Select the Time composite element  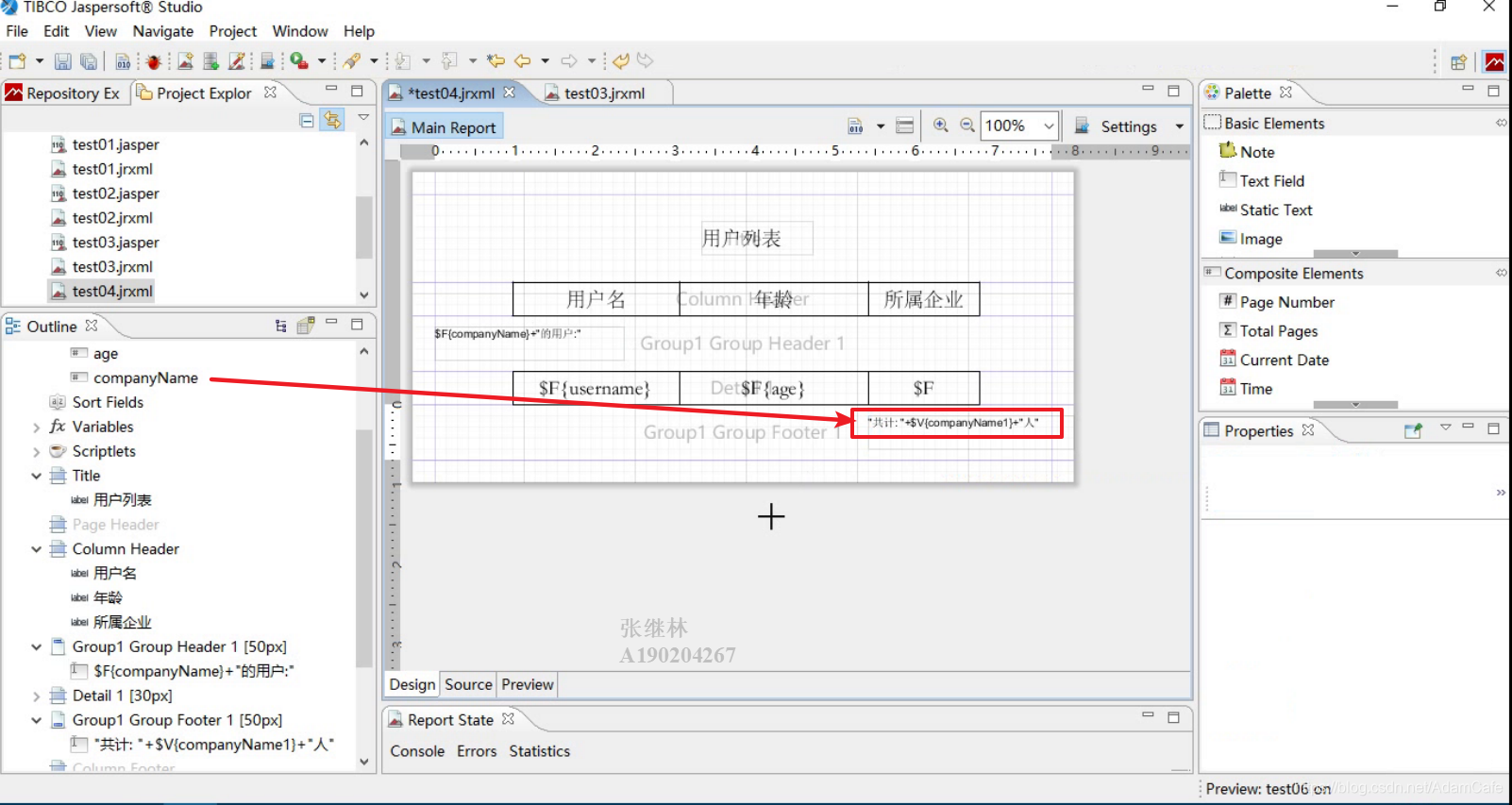(1246, 389)
